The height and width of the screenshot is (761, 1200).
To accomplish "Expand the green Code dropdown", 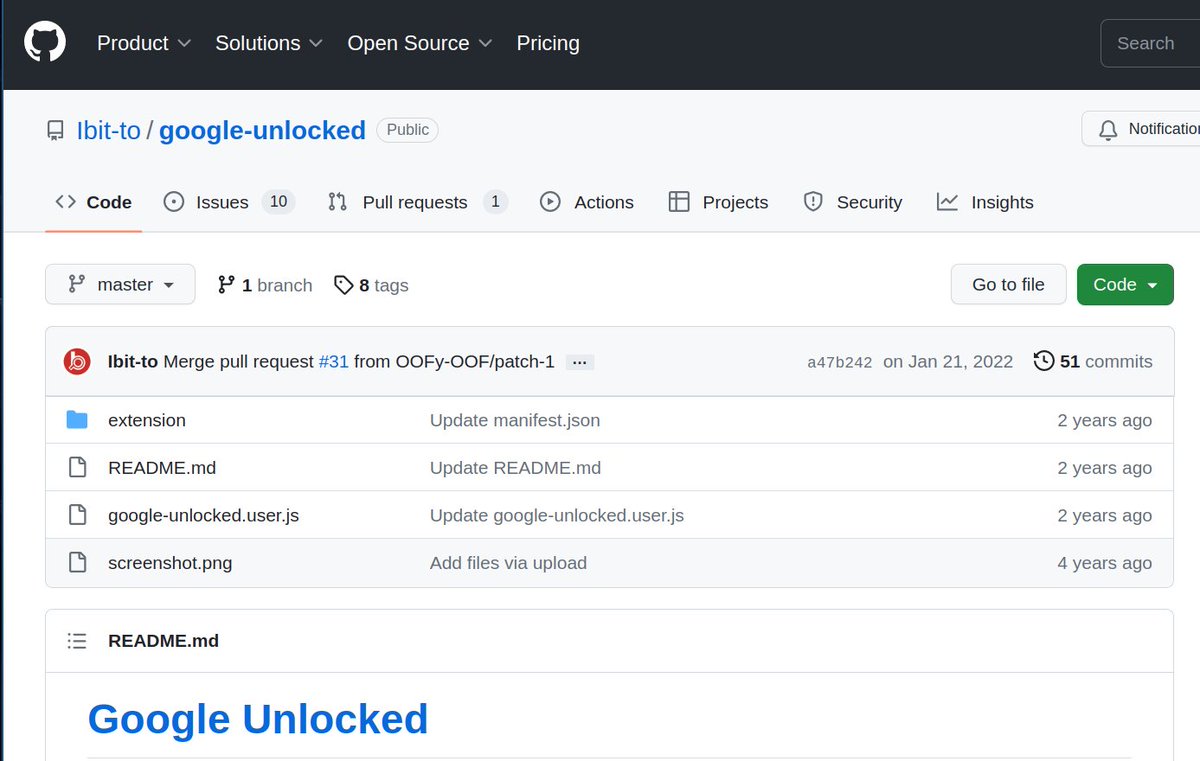I will point(1125,285).
